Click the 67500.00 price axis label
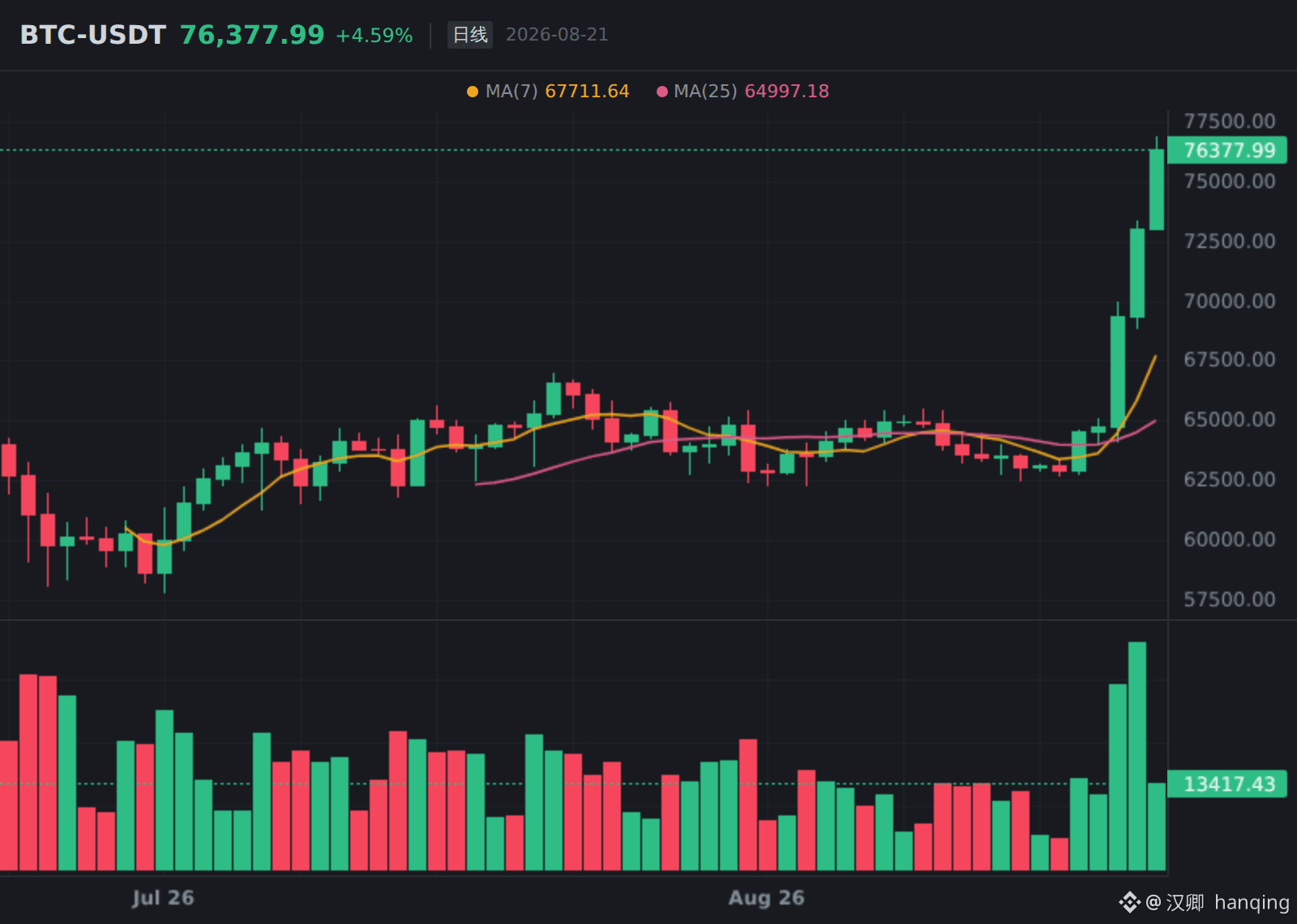 coord(1230,360)
